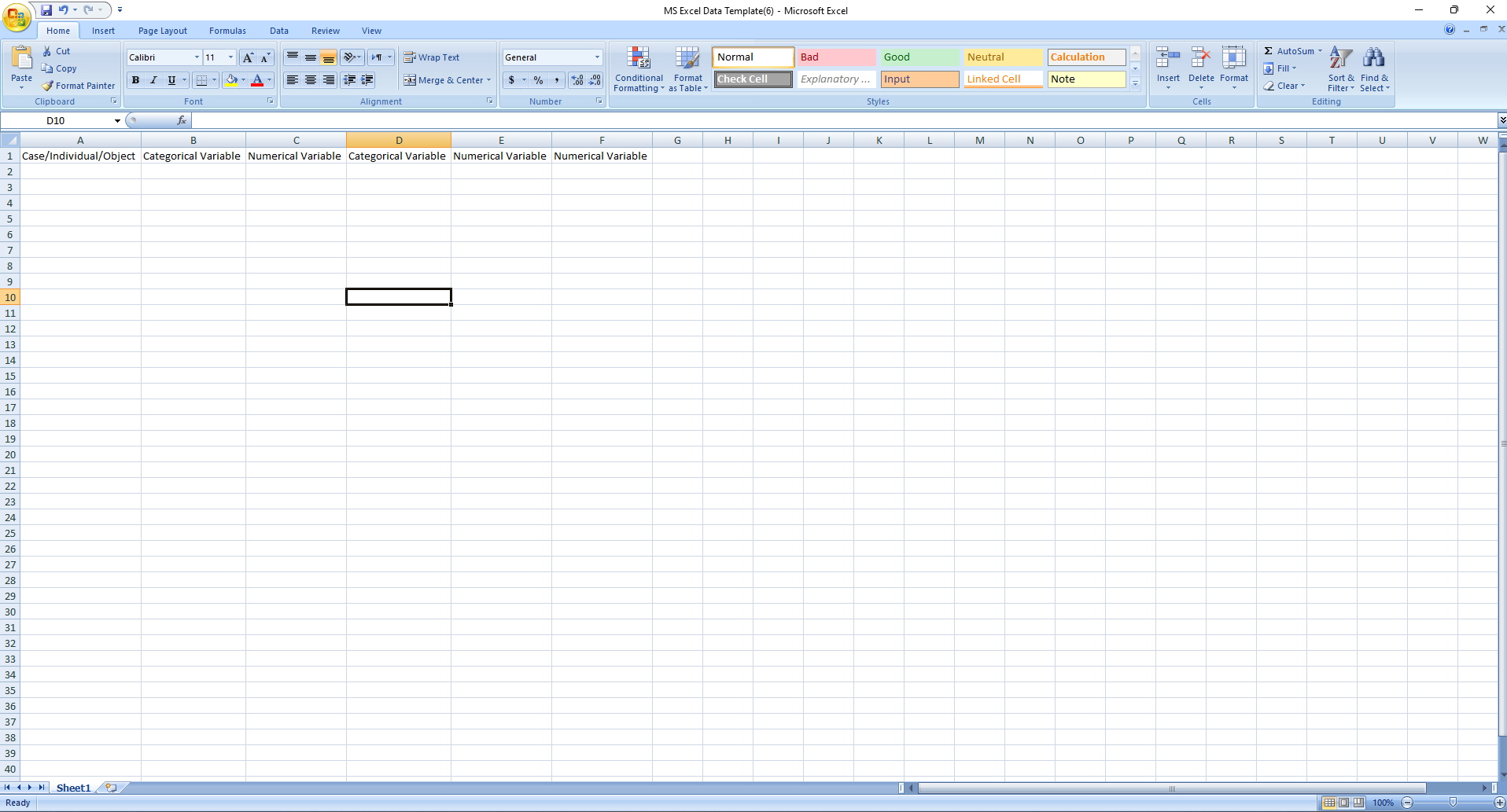Open Conditional Formatting menu
The width and height of the screenshot is (1507, 812).
[x=639, y=69]
